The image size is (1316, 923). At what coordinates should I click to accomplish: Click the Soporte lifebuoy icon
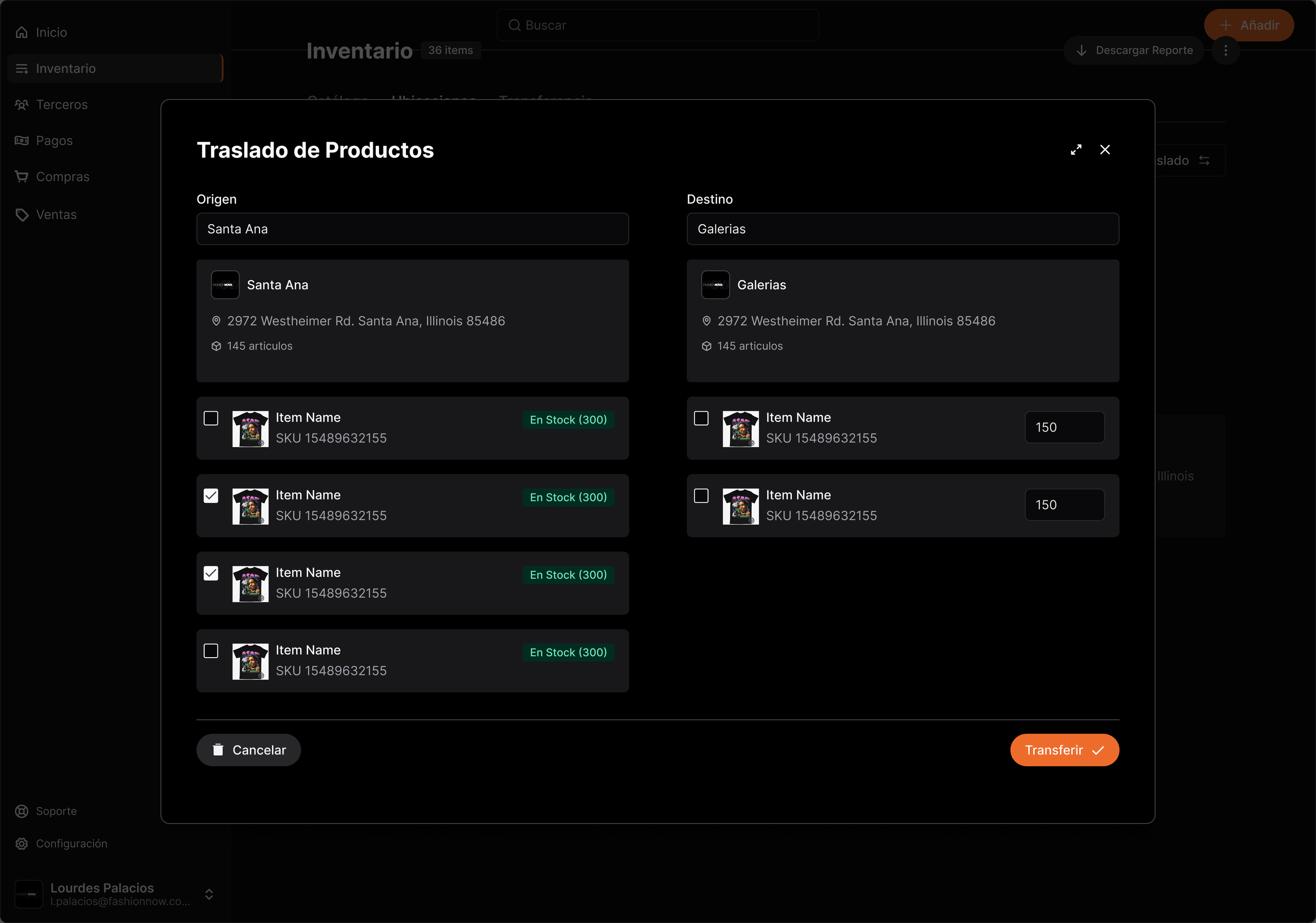click(x=22, y=811)
